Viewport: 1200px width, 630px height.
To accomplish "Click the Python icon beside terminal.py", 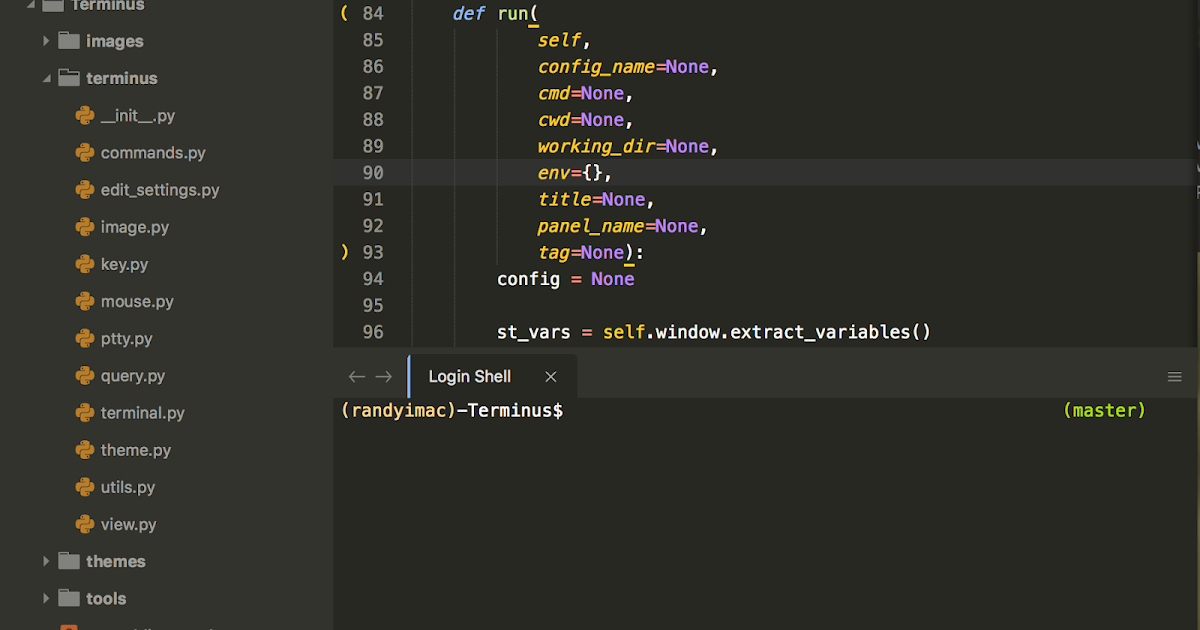I will tap(85, 413).
